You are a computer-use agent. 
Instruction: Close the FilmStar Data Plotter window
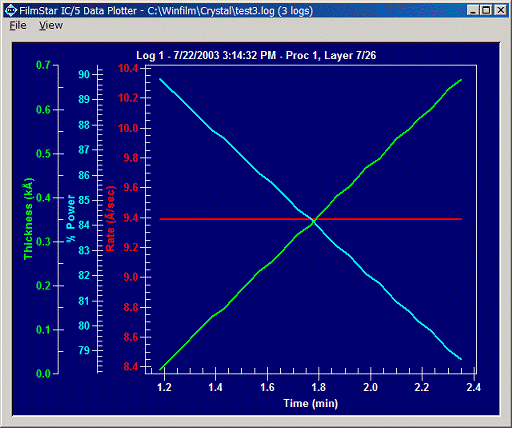tap(500, 10)
